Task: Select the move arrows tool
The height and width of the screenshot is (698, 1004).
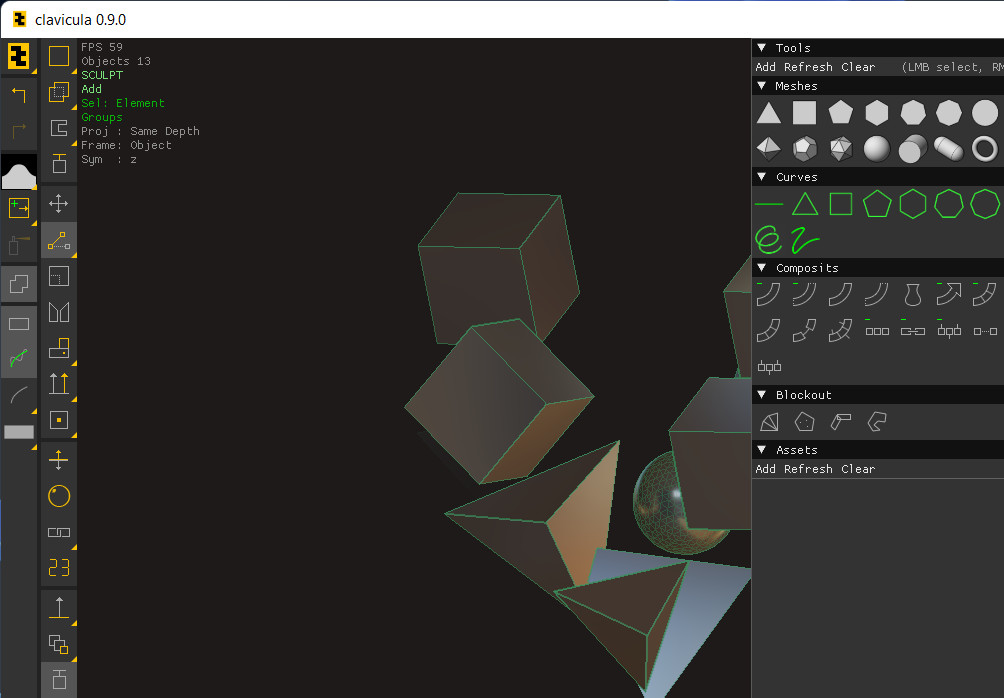Action: pos(58,204)
